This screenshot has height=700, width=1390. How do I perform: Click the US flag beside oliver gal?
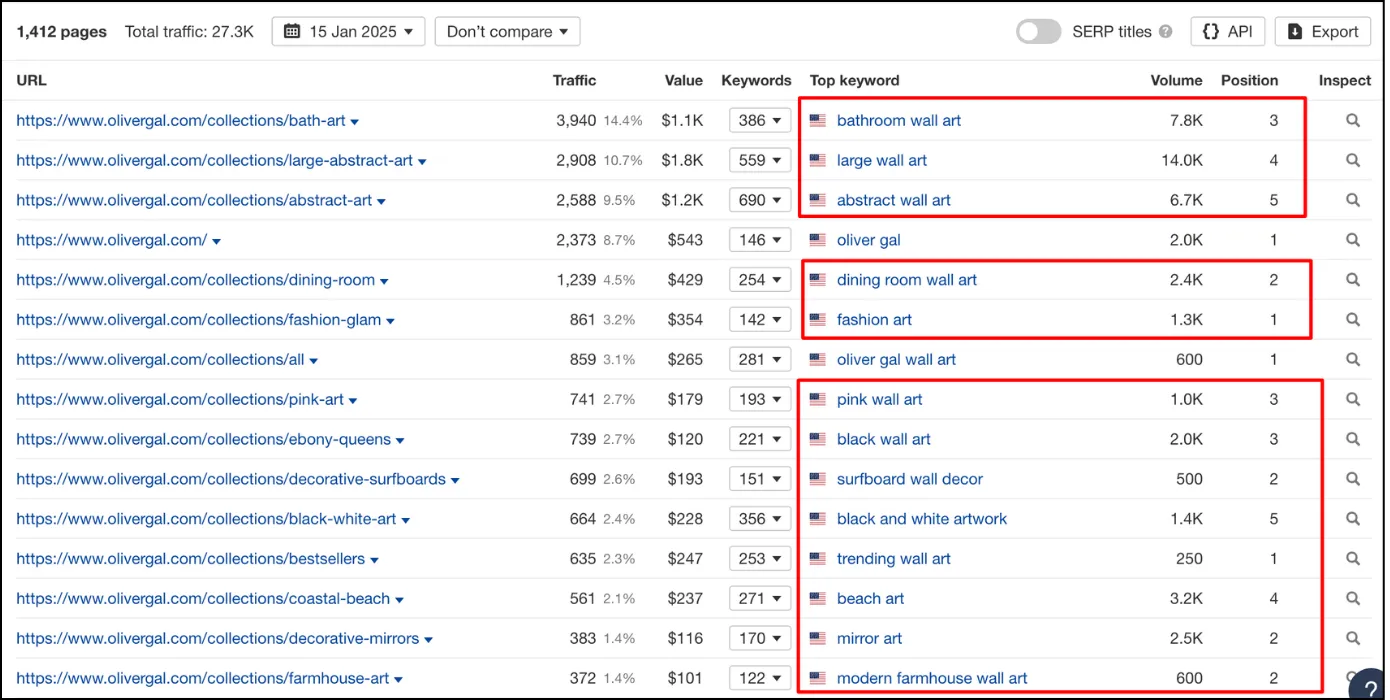(818, 240)
